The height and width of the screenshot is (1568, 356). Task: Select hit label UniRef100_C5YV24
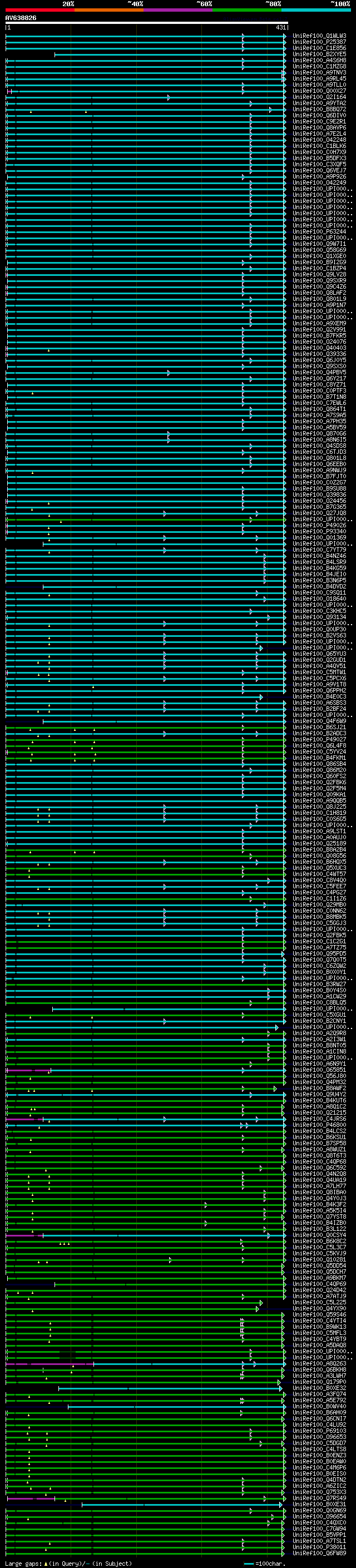(x=319, y=752)
